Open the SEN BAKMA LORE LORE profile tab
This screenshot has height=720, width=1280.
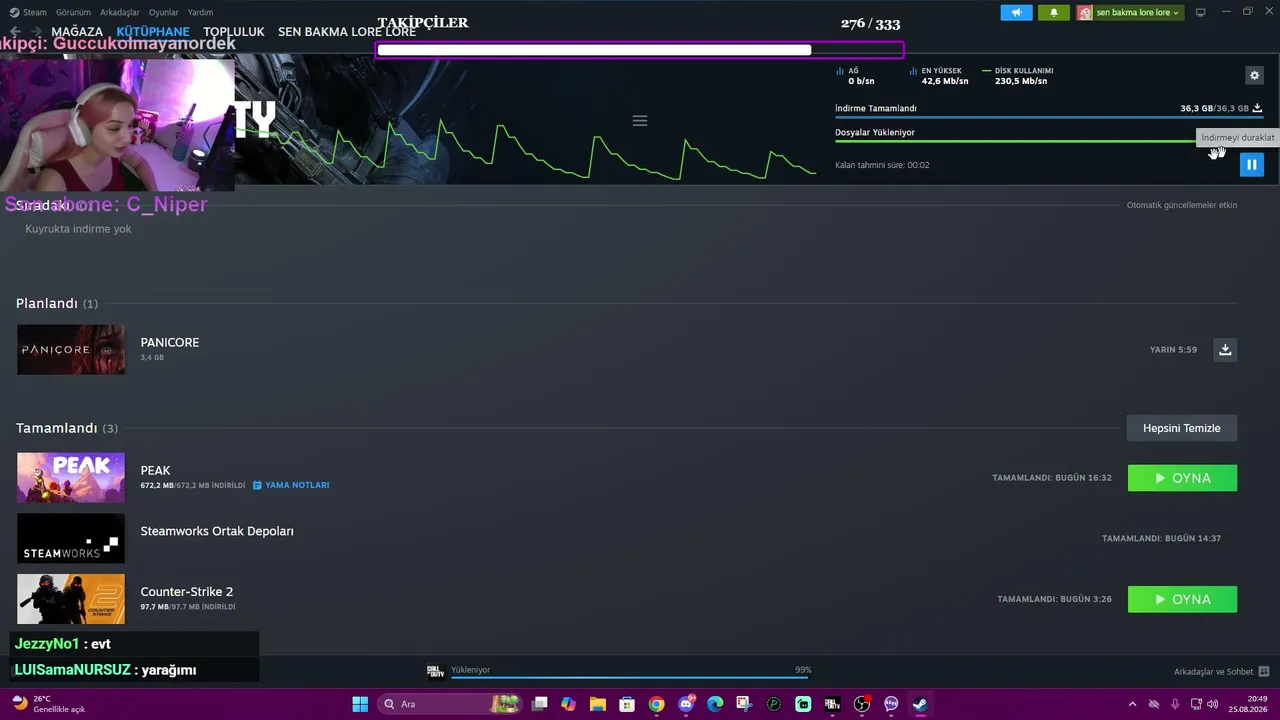(347, 32)
